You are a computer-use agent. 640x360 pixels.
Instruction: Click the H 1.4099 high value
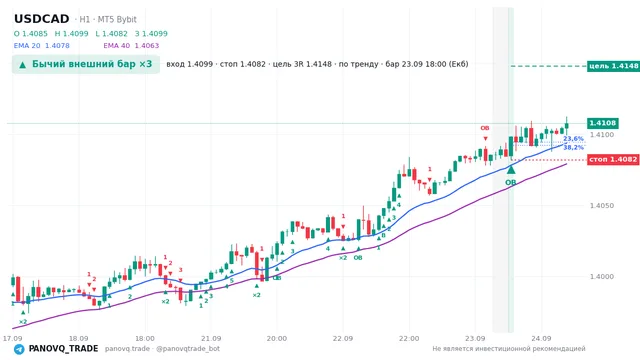tap(71, 34)
